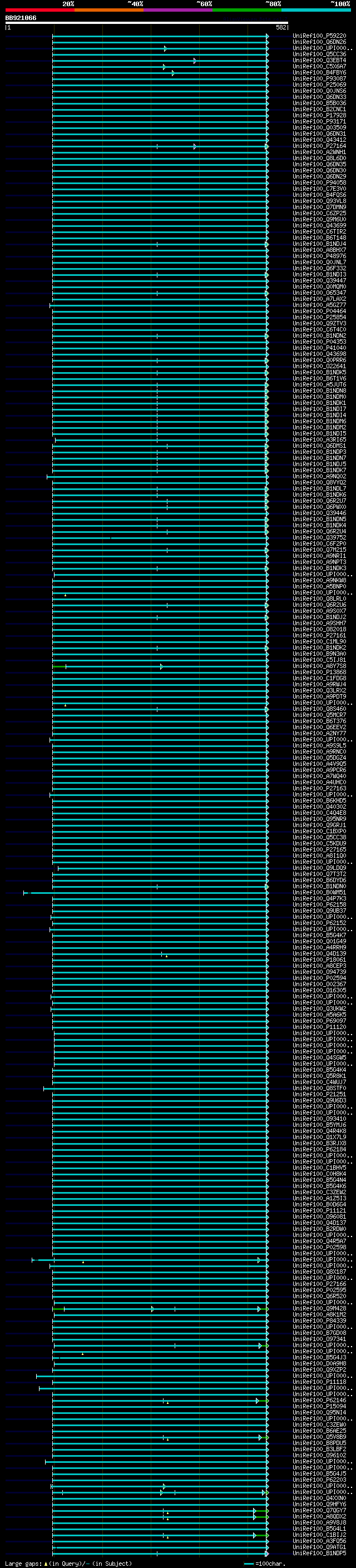
Task: Select hit UniRef100_Q8S460
Action: coord(319,709)
